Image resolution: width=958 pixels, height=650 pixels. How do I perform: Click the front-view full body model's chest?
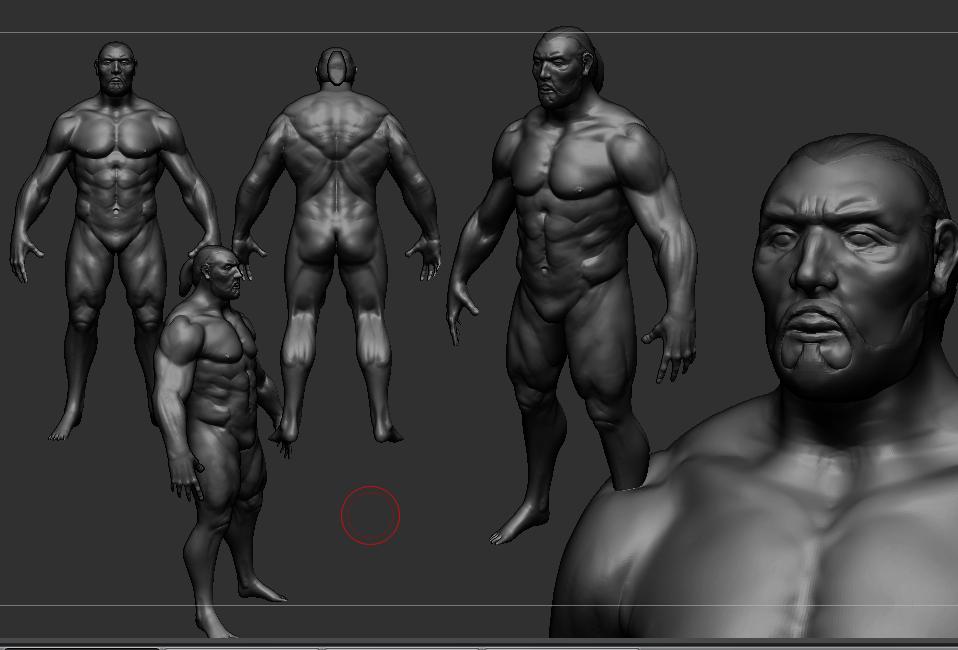pos(115,137)
